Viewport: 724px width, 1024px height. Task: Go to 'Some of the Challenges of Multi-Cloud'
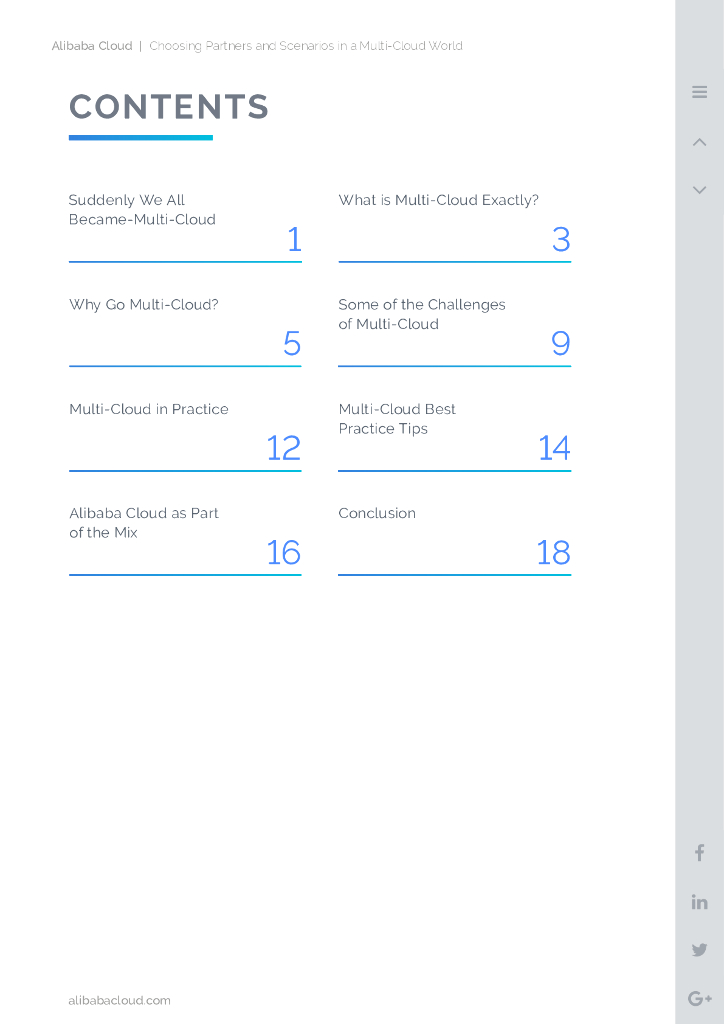421,314
